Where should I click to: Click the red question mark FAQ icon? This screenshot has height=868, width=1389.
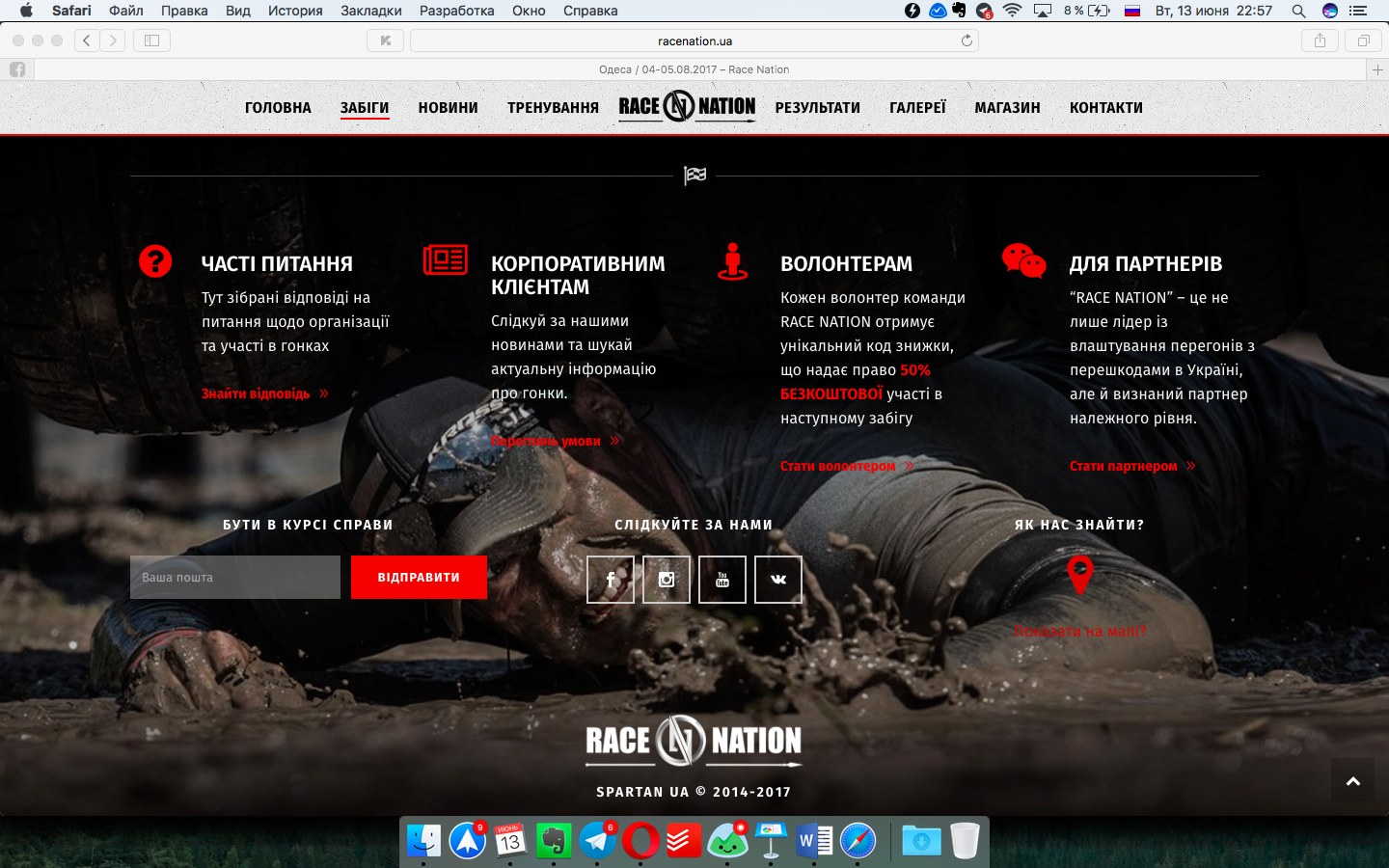155,261
